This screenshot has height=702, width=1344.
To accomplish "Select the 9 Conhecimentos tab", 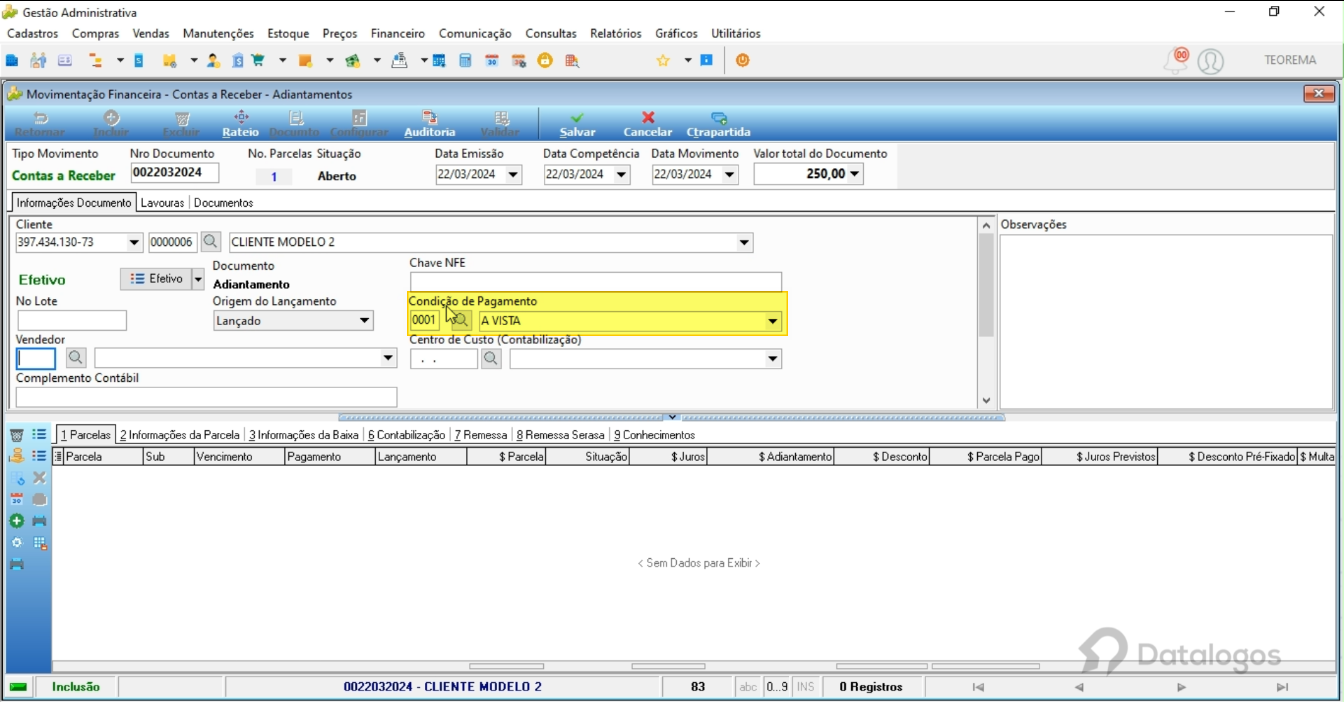I will click(x=654, y=435).
